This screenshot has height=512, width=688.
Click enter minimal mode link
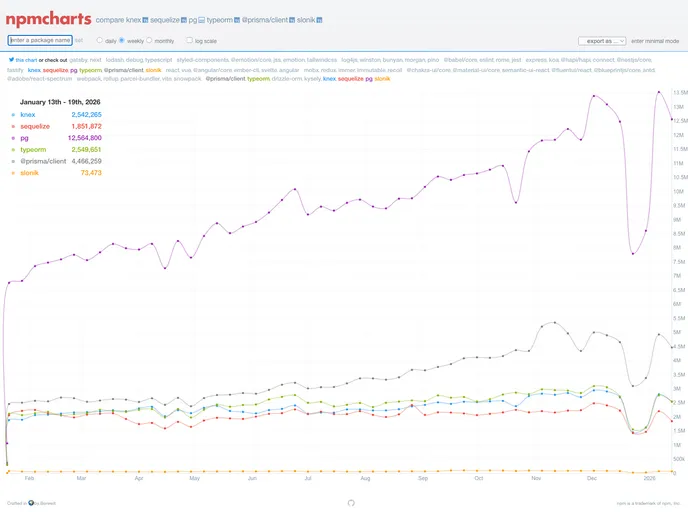655,41
